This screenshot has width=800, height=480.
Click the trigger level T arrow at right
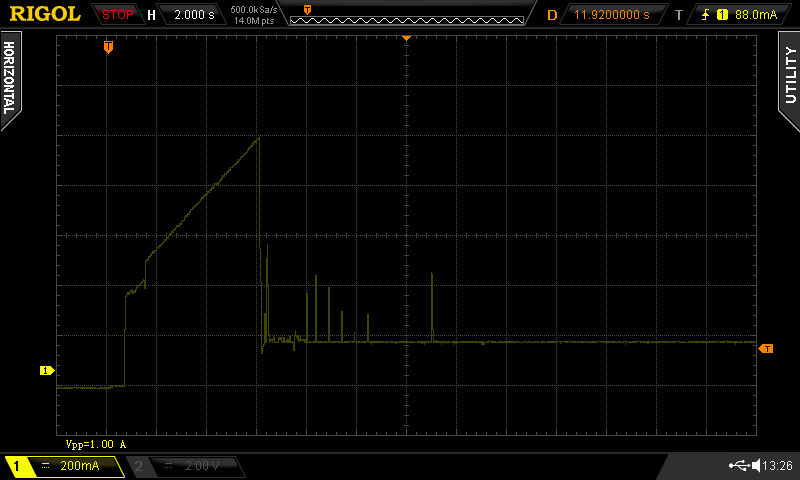[766, 348]
